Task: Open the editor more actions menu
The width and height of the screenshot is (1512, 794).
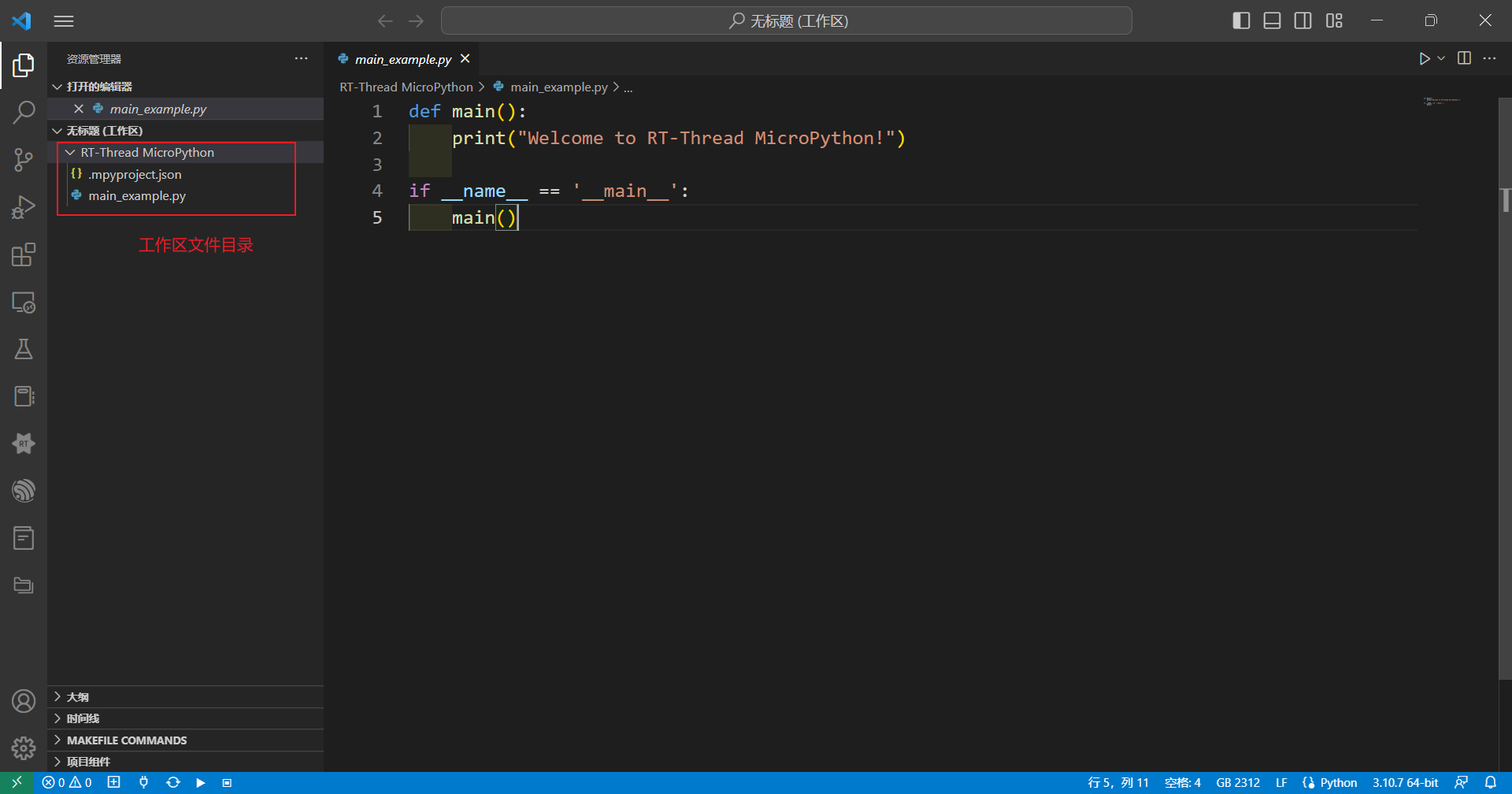Action: [1489, 58]
